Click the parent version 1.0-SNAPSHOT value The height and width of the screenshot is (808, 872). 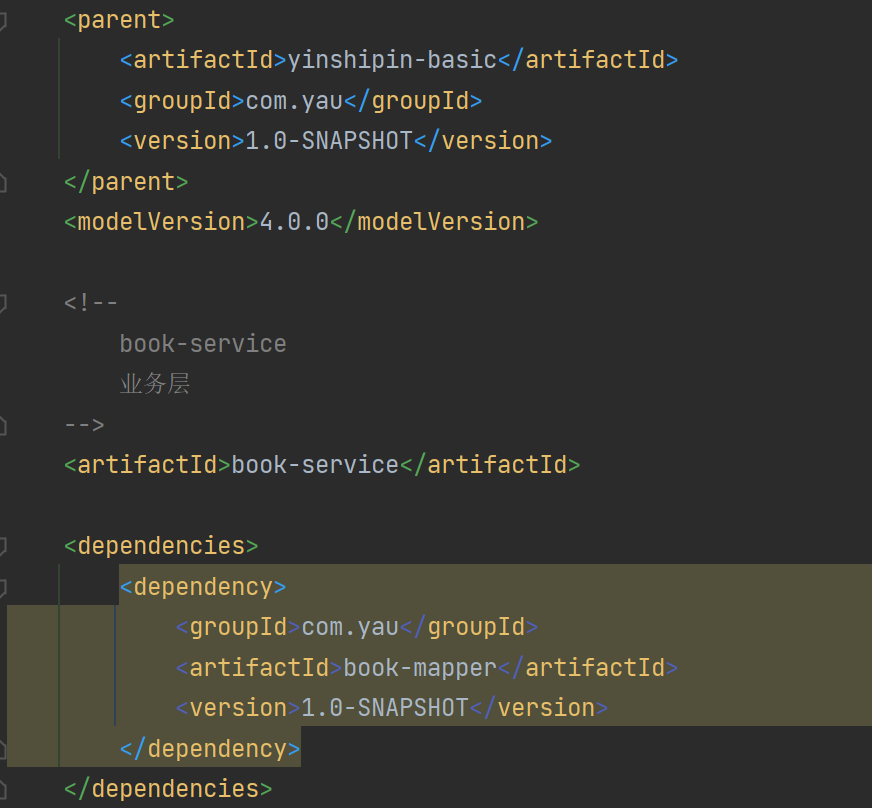(329, 141)
